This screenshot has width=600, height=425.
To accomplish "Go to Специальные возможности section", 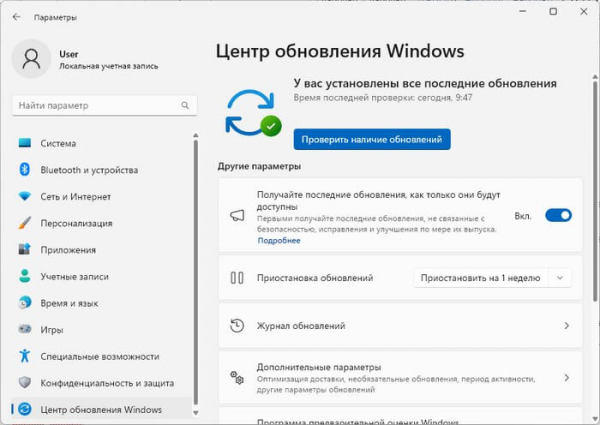I will coord(102,356).
